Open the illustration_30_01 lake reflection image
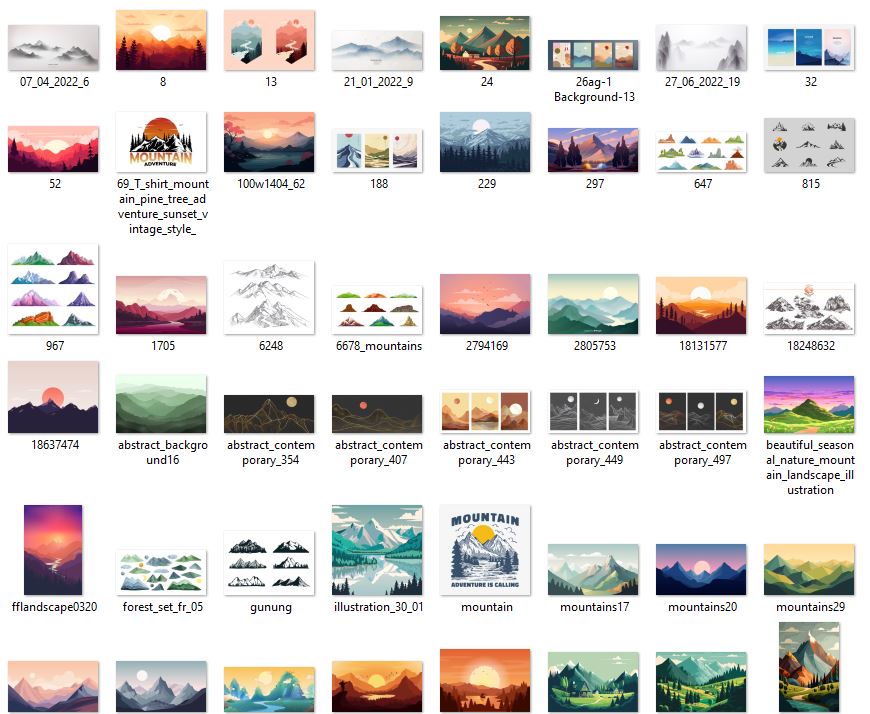The width and height of the screenshot is (870, 714). [x=377, y=550]
